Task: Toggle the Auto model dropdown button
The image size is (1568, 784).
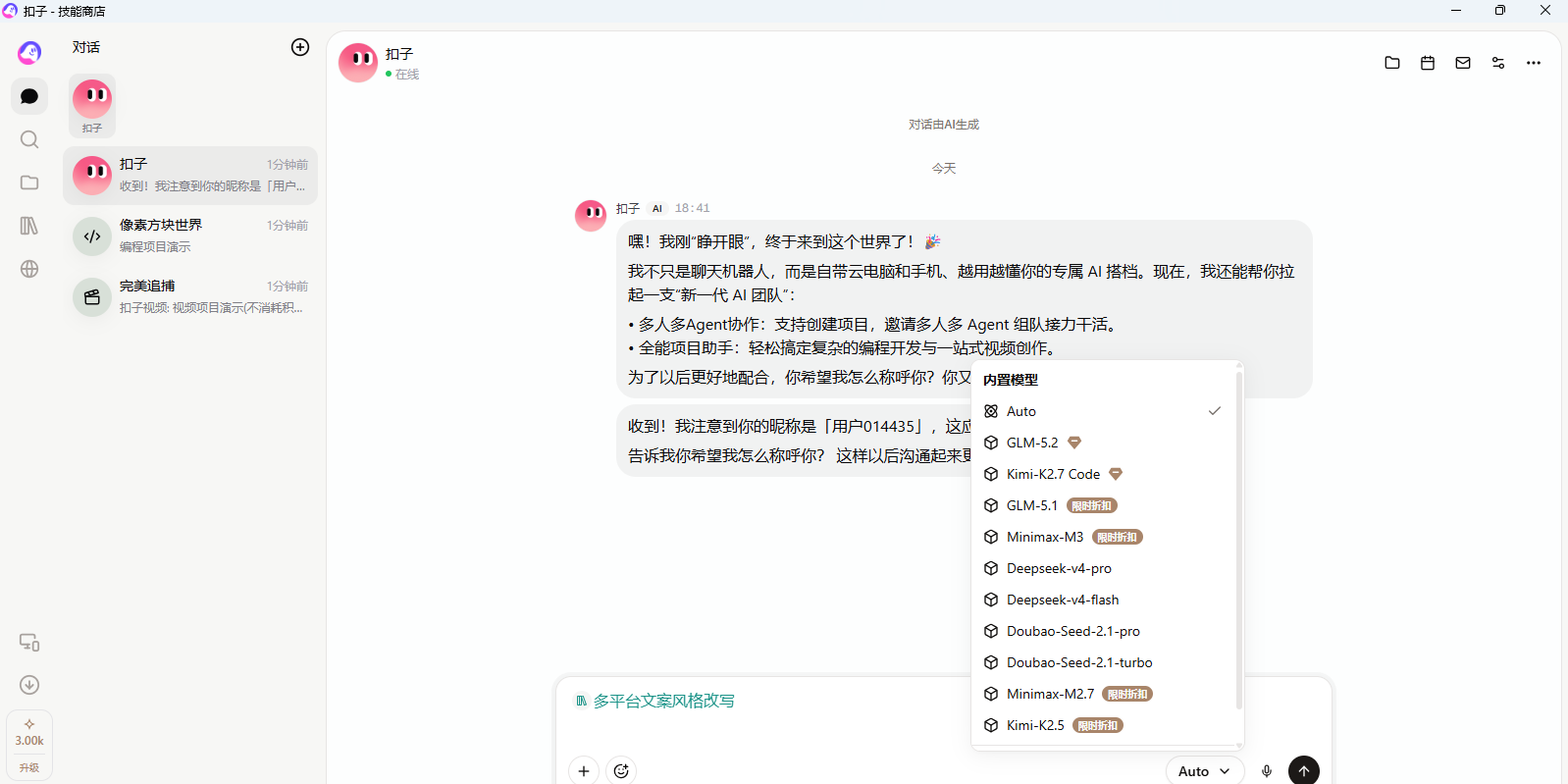Action: [x=1205, y=771]
